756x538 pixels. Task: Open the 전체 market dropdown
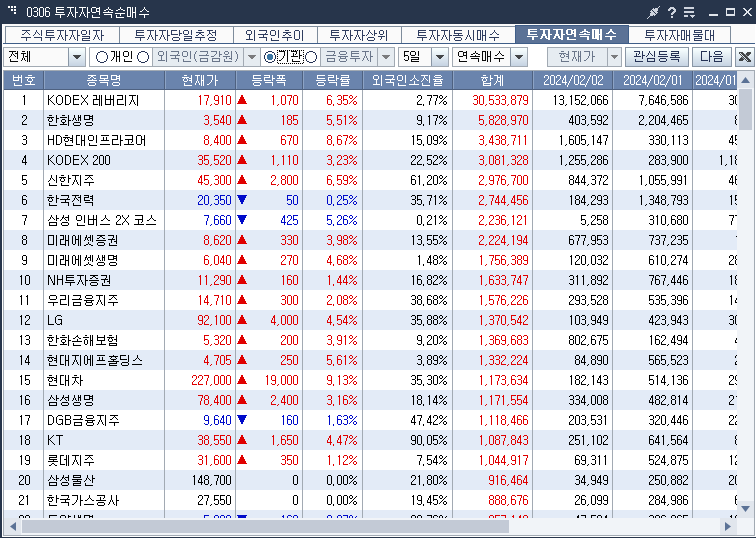click(77, 57)
